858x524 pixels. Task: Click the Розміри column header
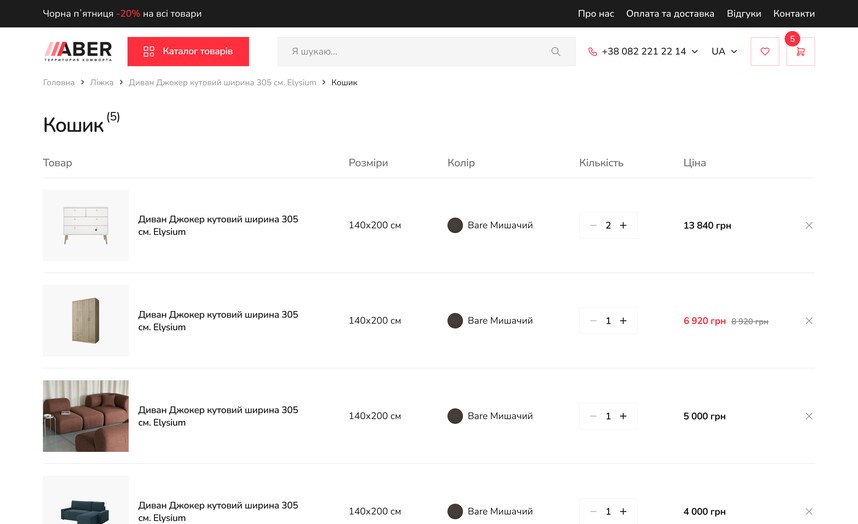pyautogui.click(x=368, y=163)
